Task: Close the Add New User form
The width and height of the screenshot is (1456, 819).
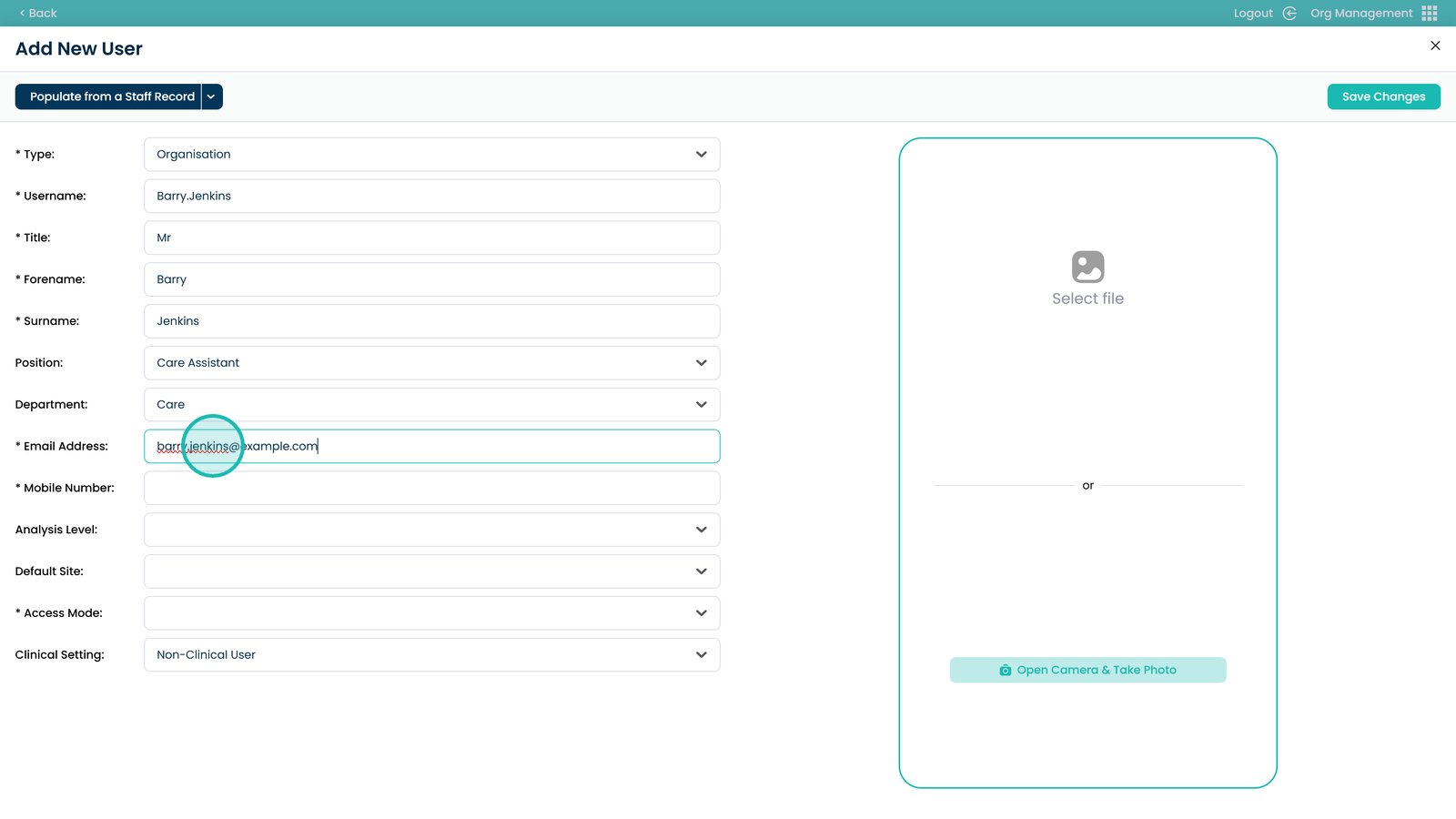Action: 1435,45
